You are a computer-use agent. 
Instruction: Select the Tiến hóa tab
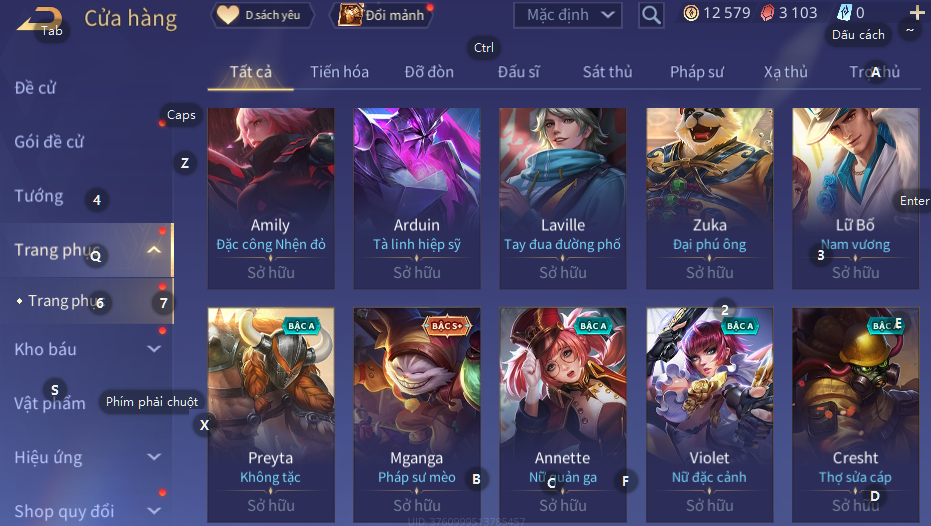click(339, 72)
